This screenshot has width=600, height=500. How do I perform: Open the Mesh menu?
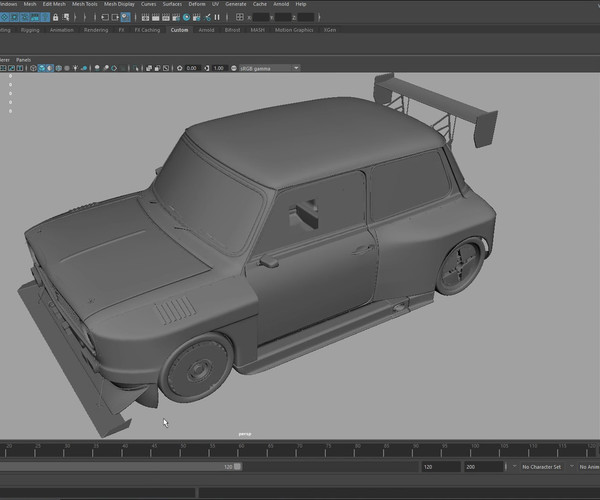[30, 4]
